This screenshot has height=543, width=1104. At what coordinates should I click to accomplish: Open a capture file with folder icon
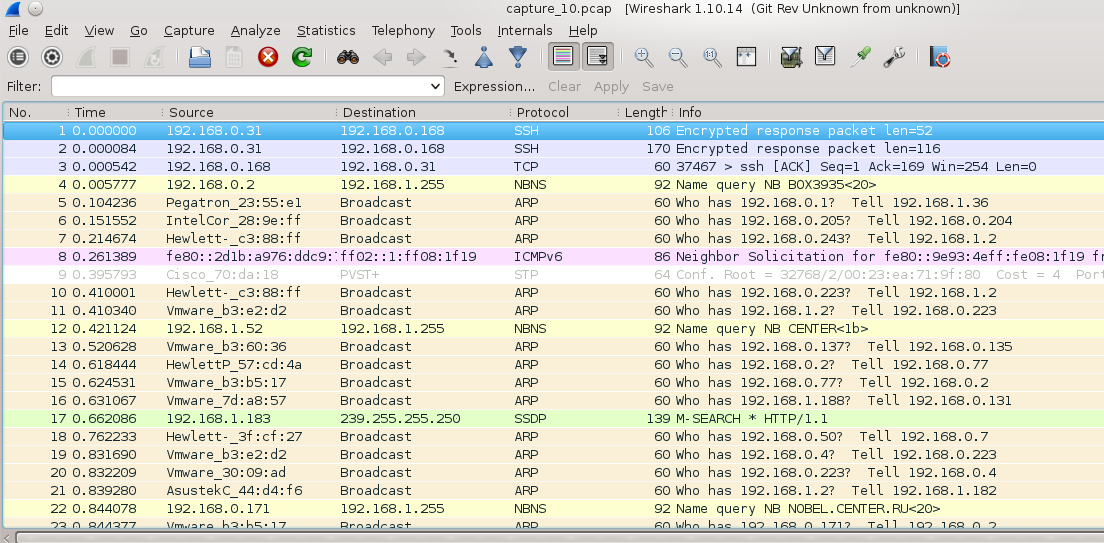[x=200, y=57]
